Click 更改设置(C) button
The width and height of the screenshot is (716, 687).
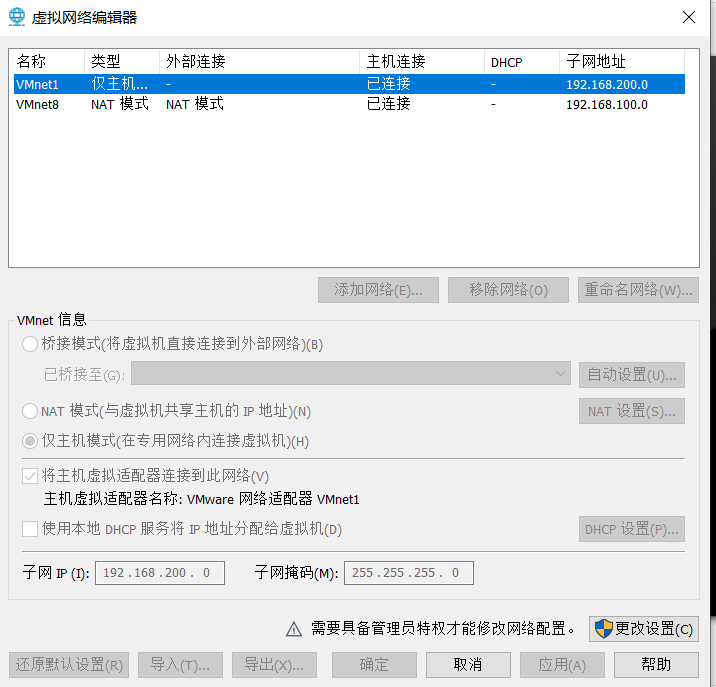point(644,629)
